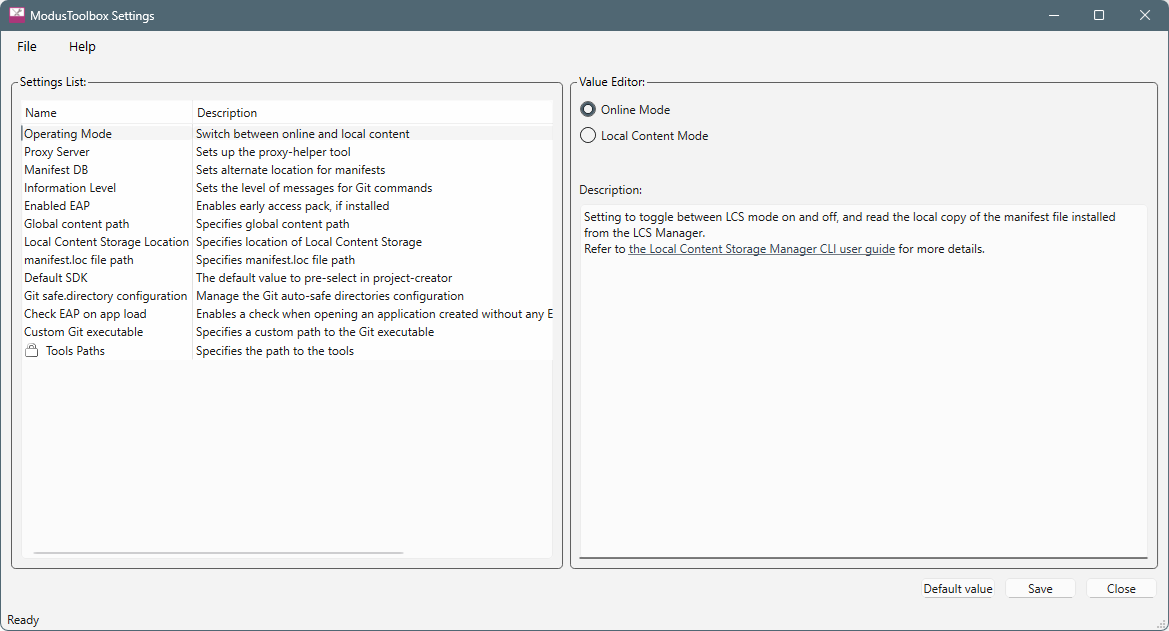
Task: Select the Default SDK setting row
Action: (56, 278)
